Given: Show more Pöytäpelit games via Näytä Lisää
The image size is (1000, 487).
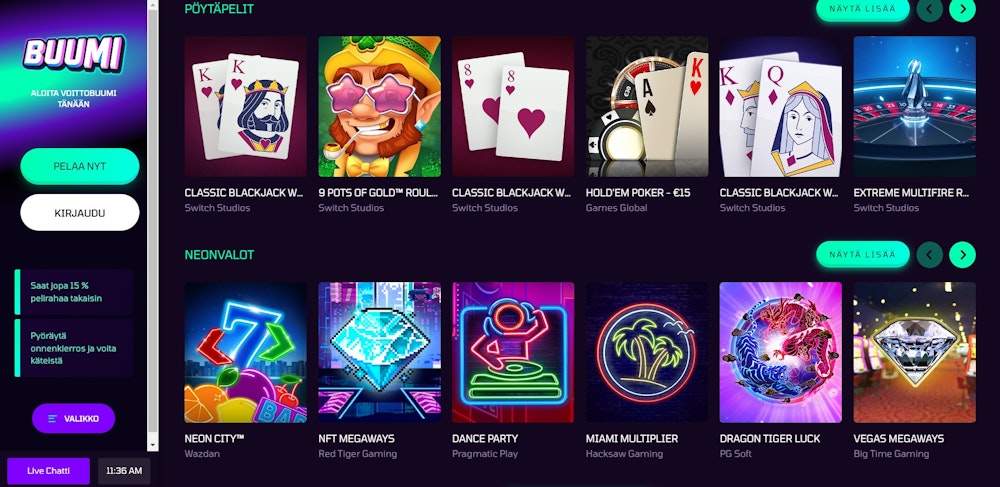Looking at the screenshot, I should (x=862, y=9).
